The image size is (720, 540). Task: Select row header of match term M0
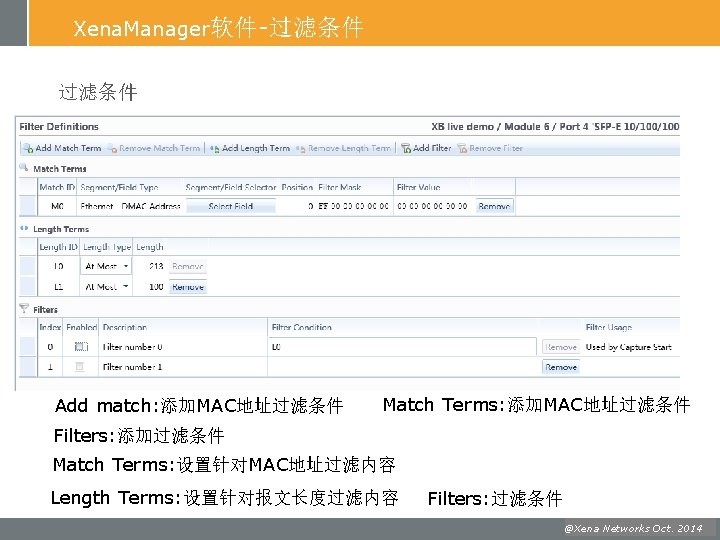pyautogui.click(x=28, y=206)
